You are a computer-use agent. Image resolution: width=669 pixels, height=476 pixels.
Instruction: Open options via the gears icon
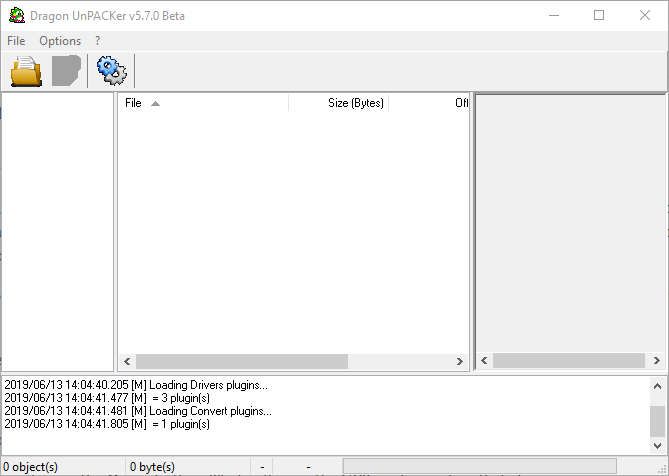point(111,71)
